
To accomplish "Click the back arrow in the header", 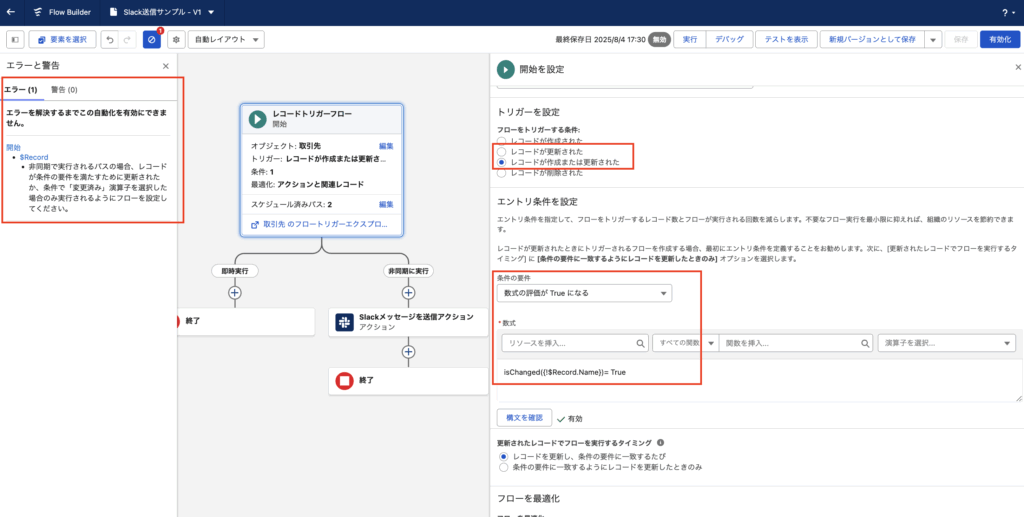I will click(x=10, y=13).
